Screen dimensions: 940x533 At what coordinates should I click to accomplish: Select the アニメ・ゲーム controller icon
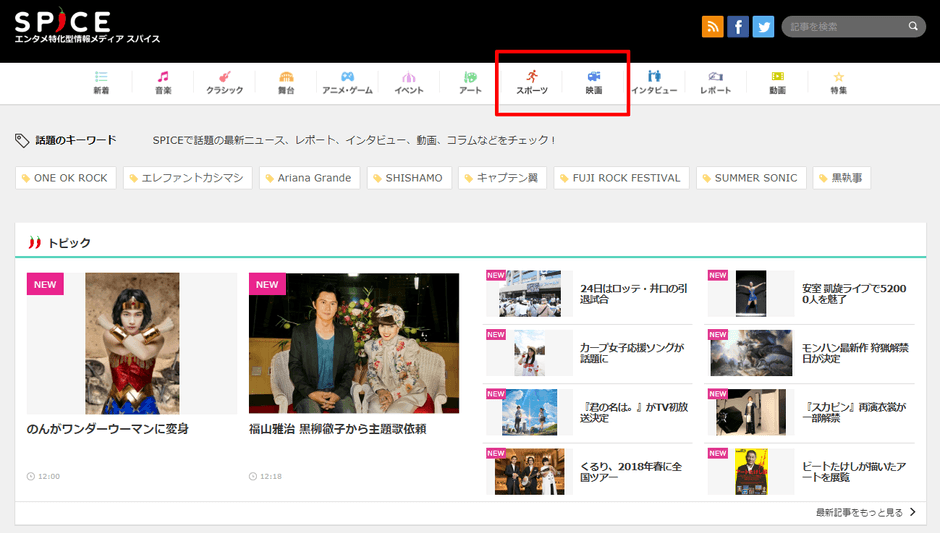coord(347,76)
